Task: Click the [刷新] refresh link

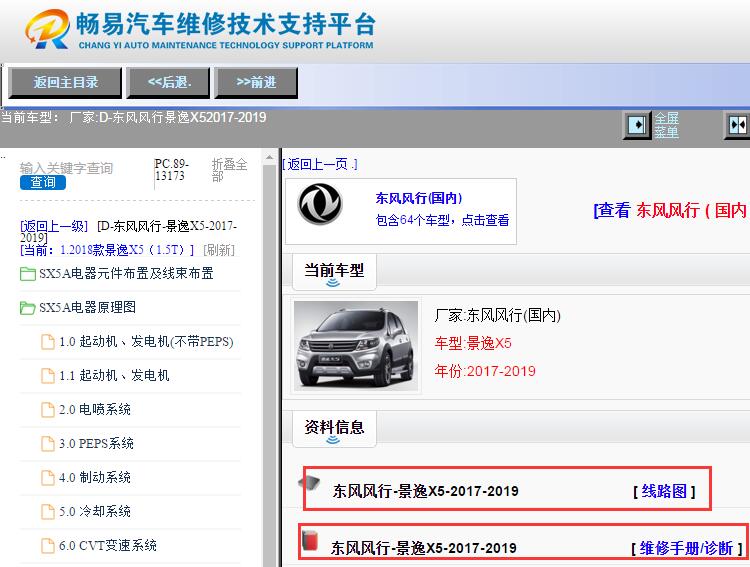Action: coord(219,250)
